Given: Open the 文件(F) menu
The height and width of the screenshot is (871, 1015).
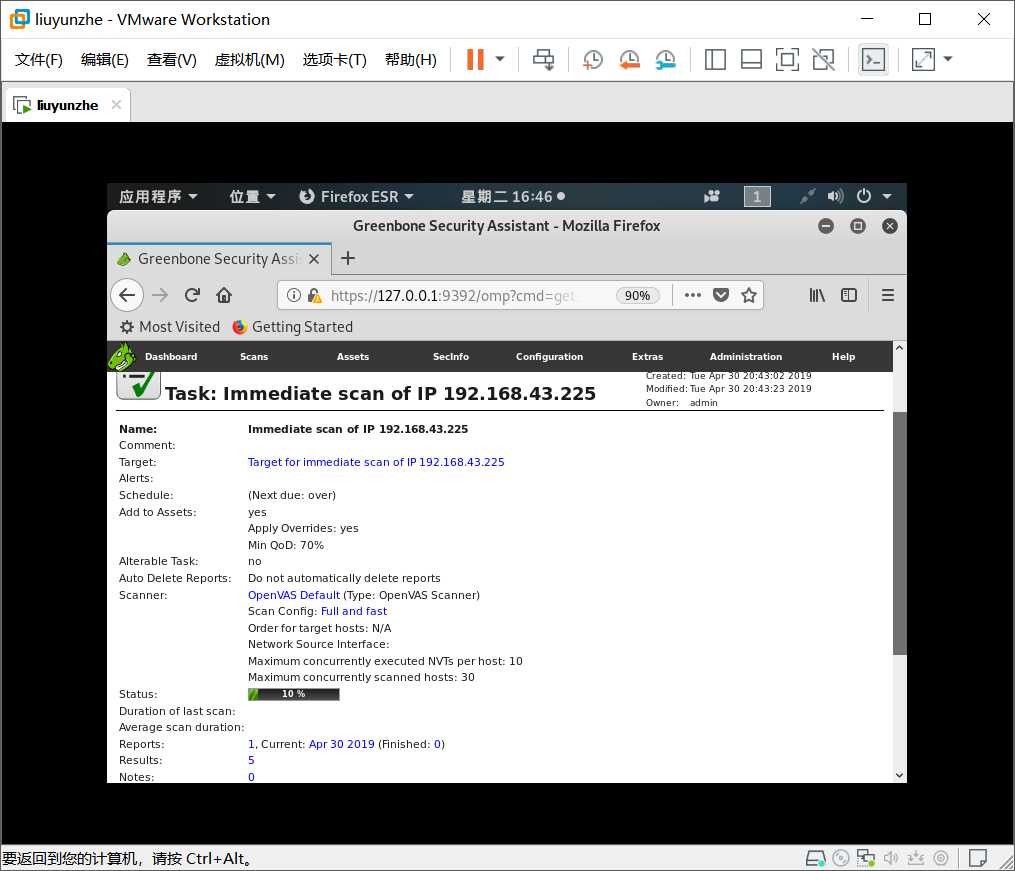Looking at the screenshot, I should coord(39,60).
